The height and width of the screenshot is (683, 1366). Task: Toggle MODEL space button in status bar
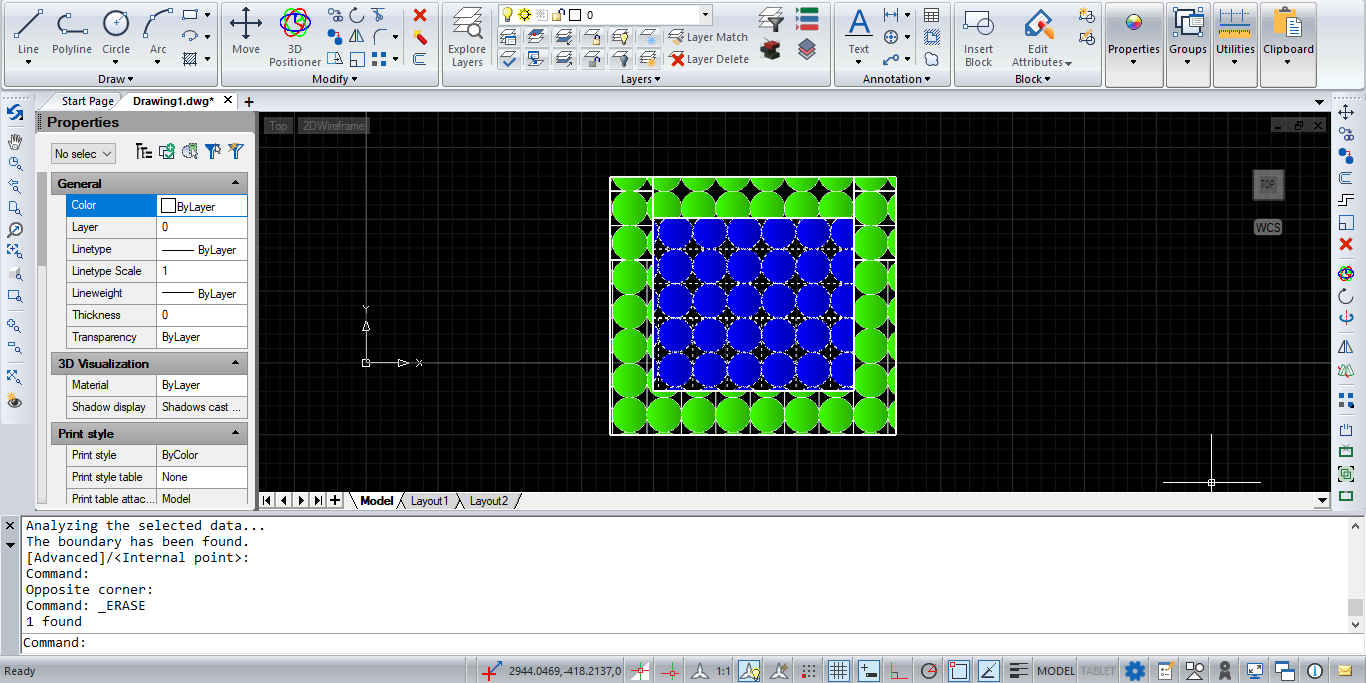[1055, 671]
